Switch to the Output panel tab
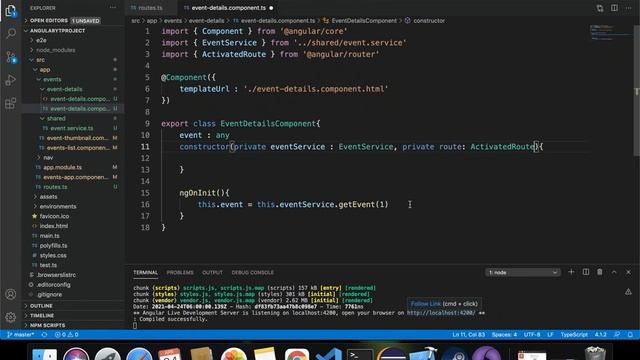 click(212, 272)
